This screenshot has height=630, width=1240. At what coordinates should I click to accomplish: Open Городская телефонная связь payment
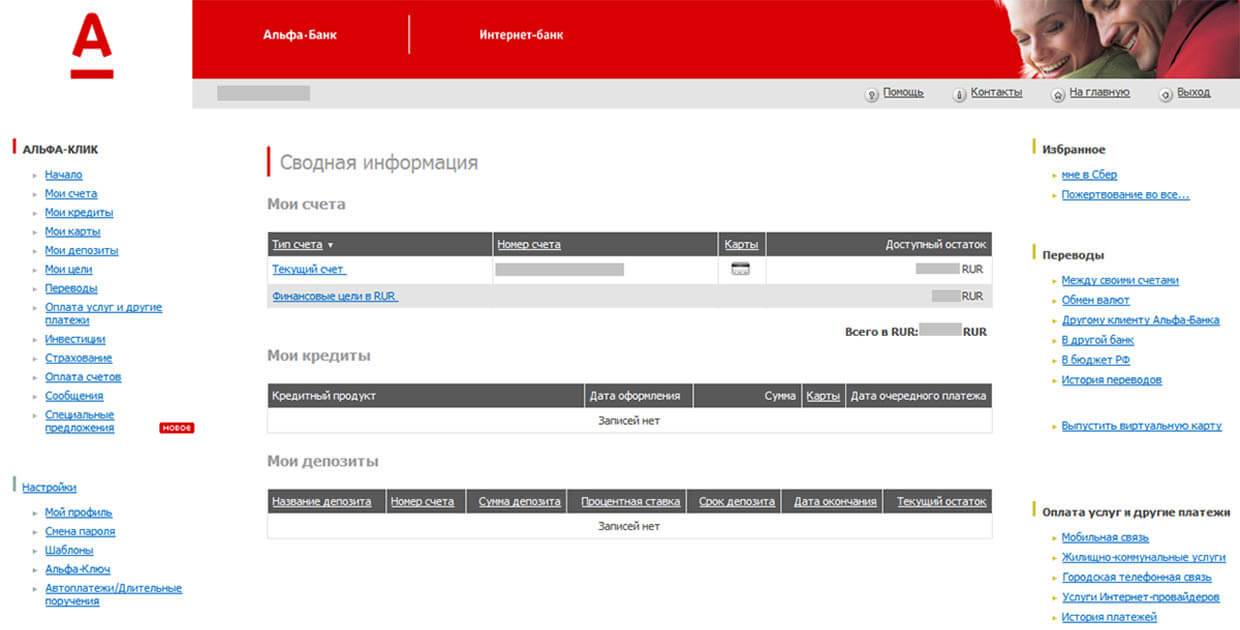pyautogui.click(x=1137, y=577)
